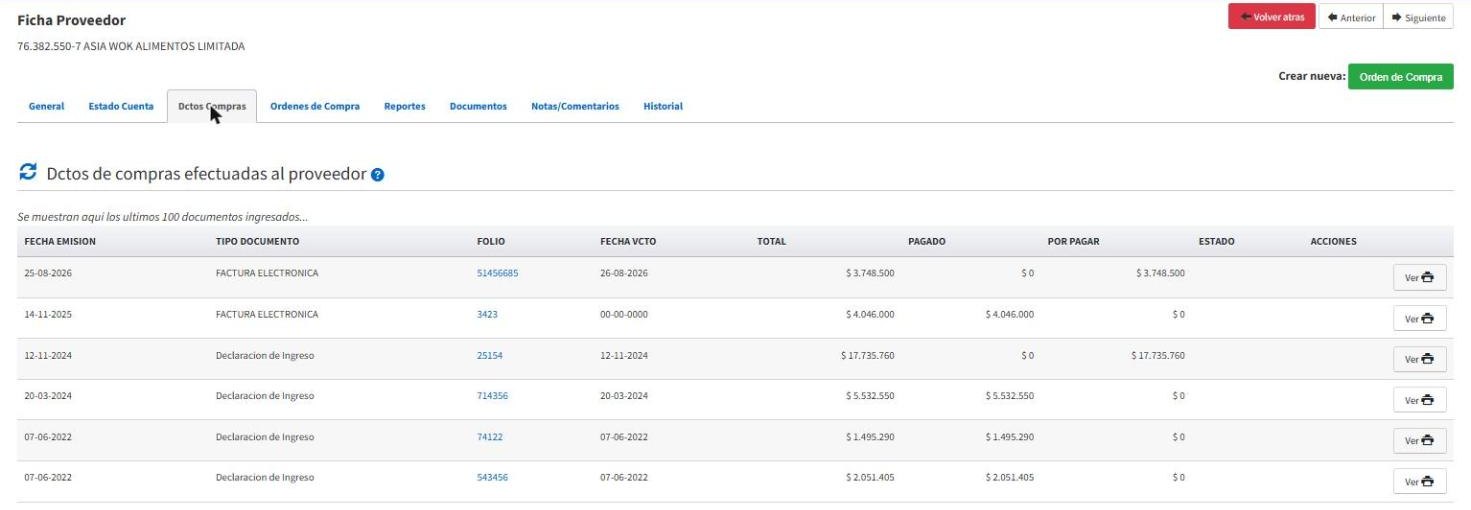
Task: Open the Estado Cuenta tab
Action: coord(121,106)
